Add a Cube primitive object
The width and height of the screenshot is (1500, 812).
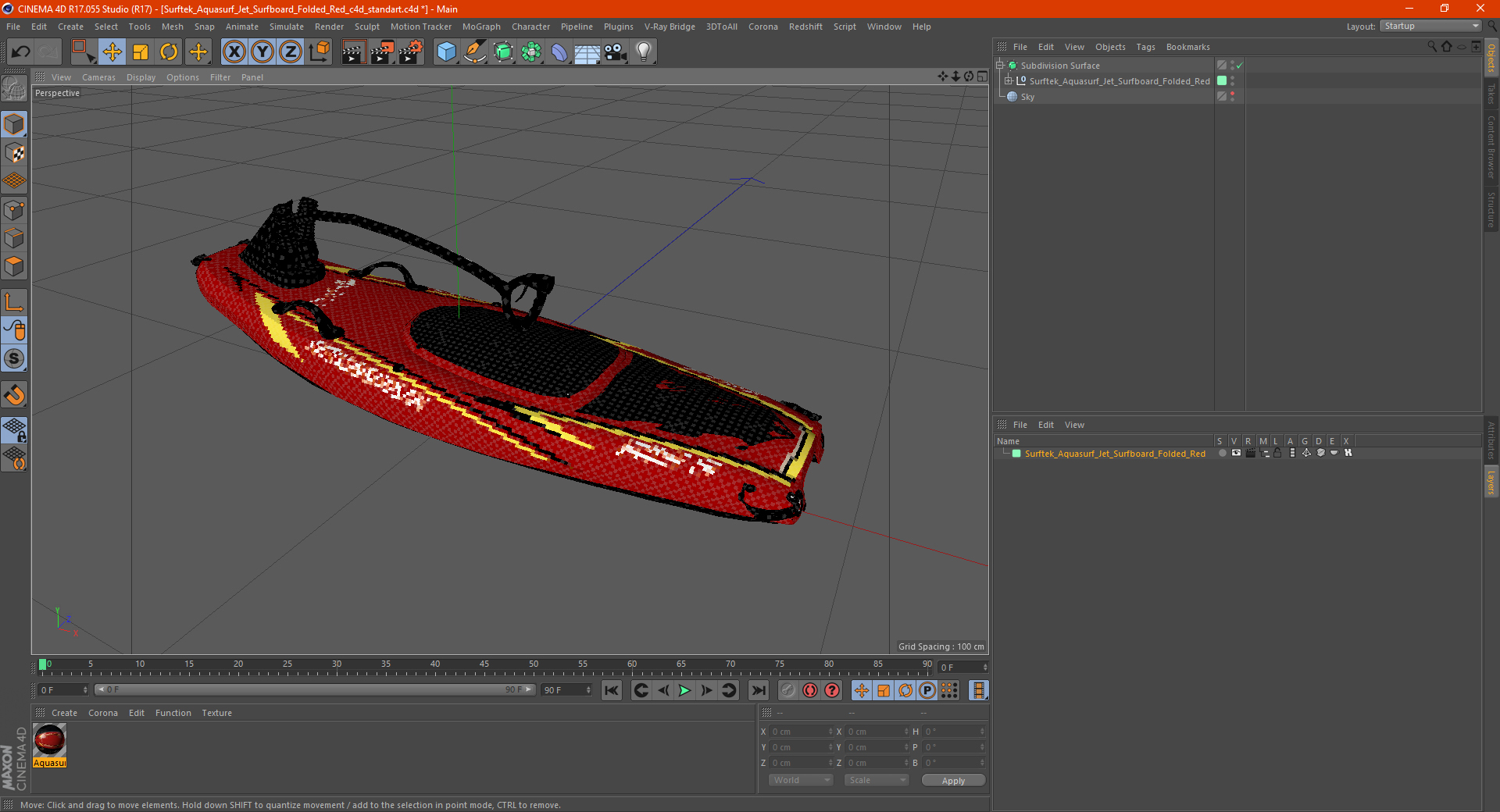tap(446, 52)
